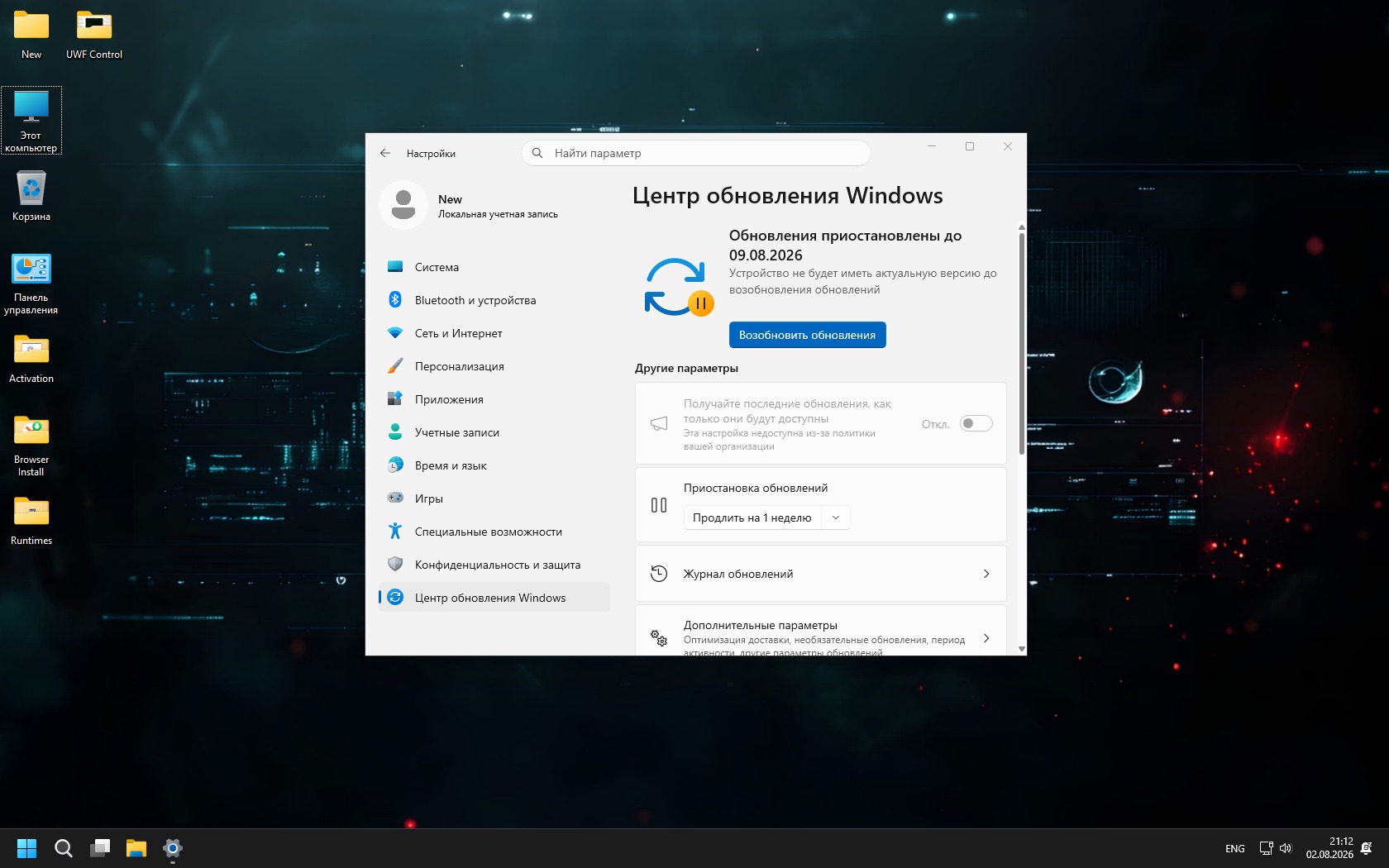
Task: Expand Журнал обновлений with its chevron
Action: (x=986, y=574)
